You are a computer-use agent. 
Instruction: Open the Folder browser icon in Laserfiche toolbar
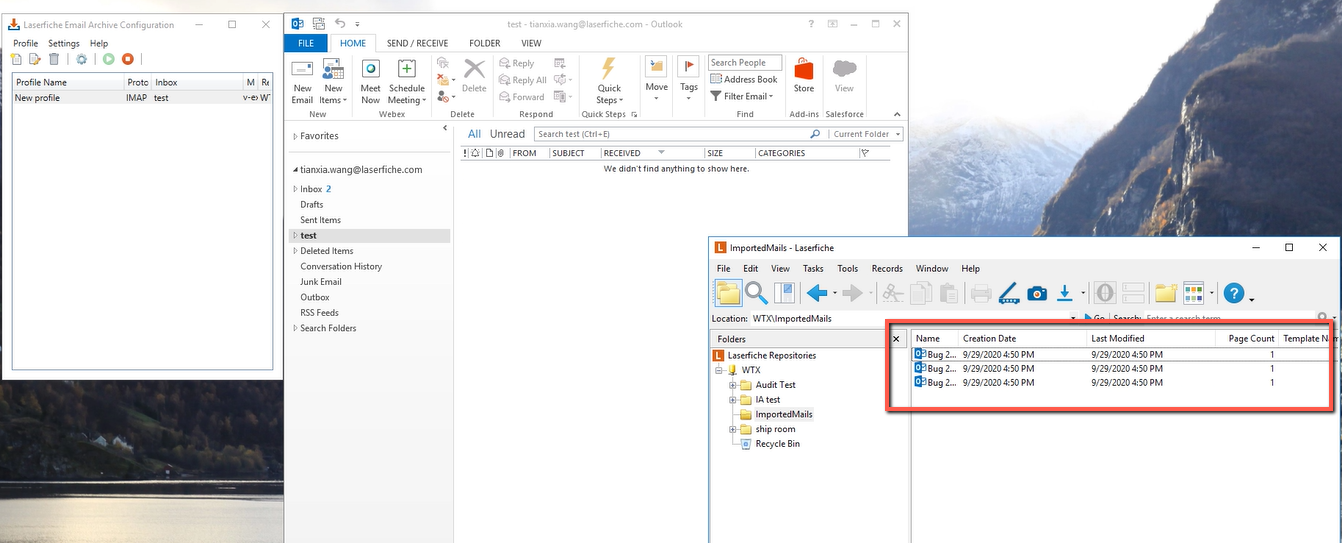click(728, 292)
